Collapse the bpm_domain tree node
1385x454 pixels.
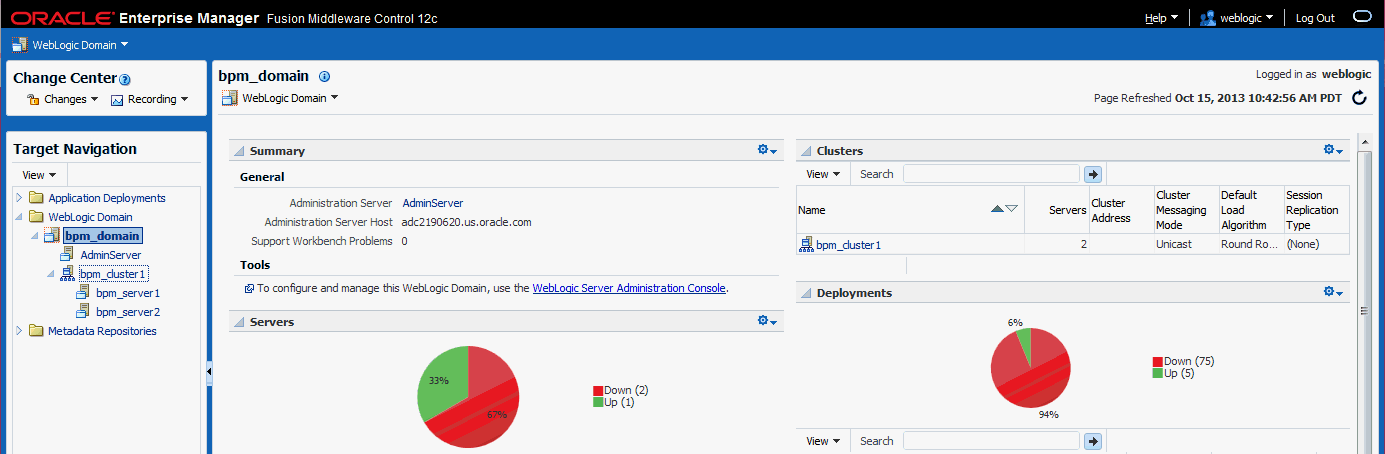tap(34, 236)
